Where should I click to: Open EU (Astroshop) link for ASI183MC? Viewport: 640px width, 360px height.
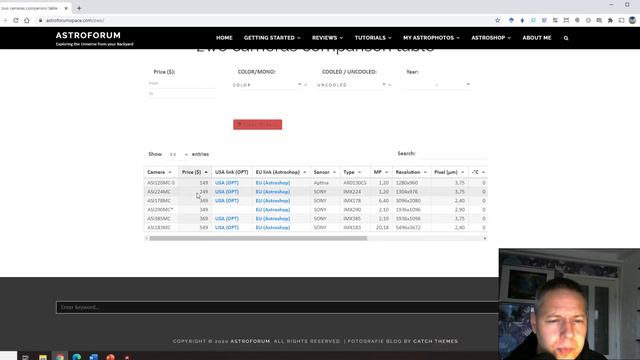click(x=273, y=228)
